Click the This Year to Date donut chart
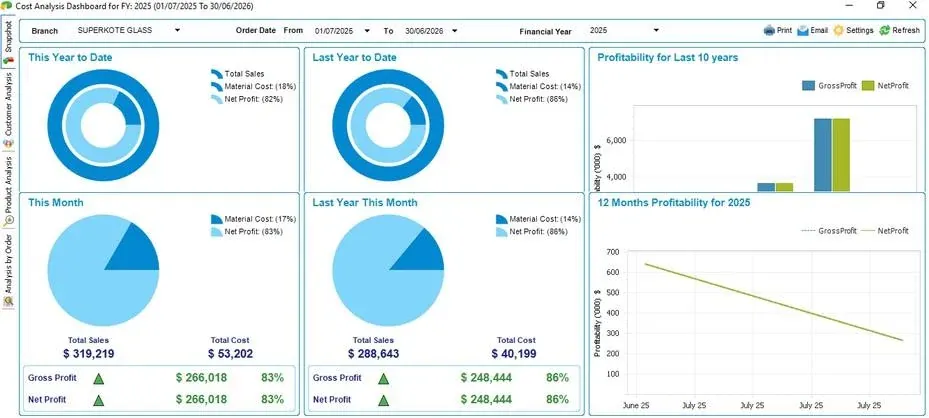The image size is (929, 418). (103, 125)
